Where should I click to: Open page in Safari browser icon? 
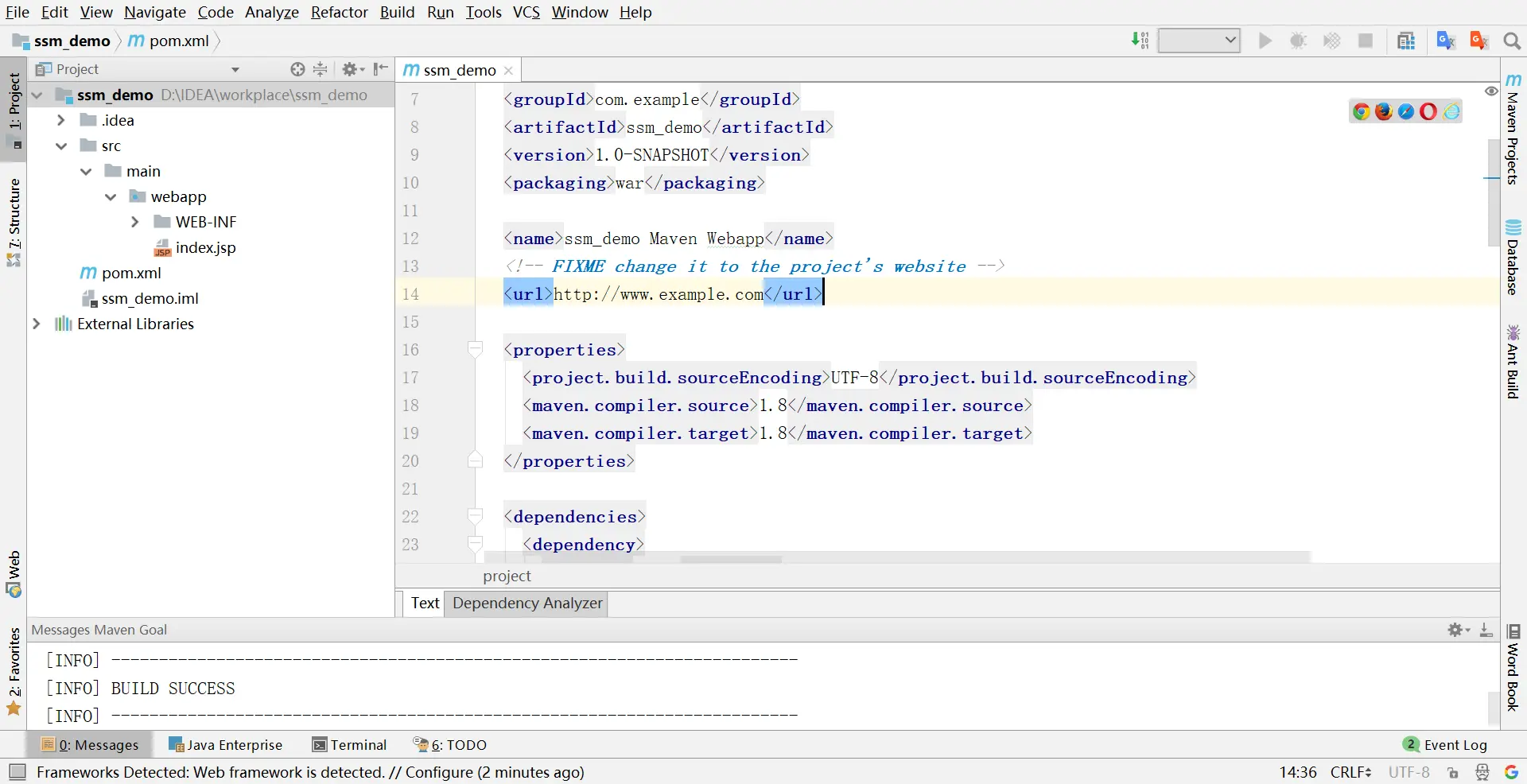pyautogui.click(x=1406, y=111)
